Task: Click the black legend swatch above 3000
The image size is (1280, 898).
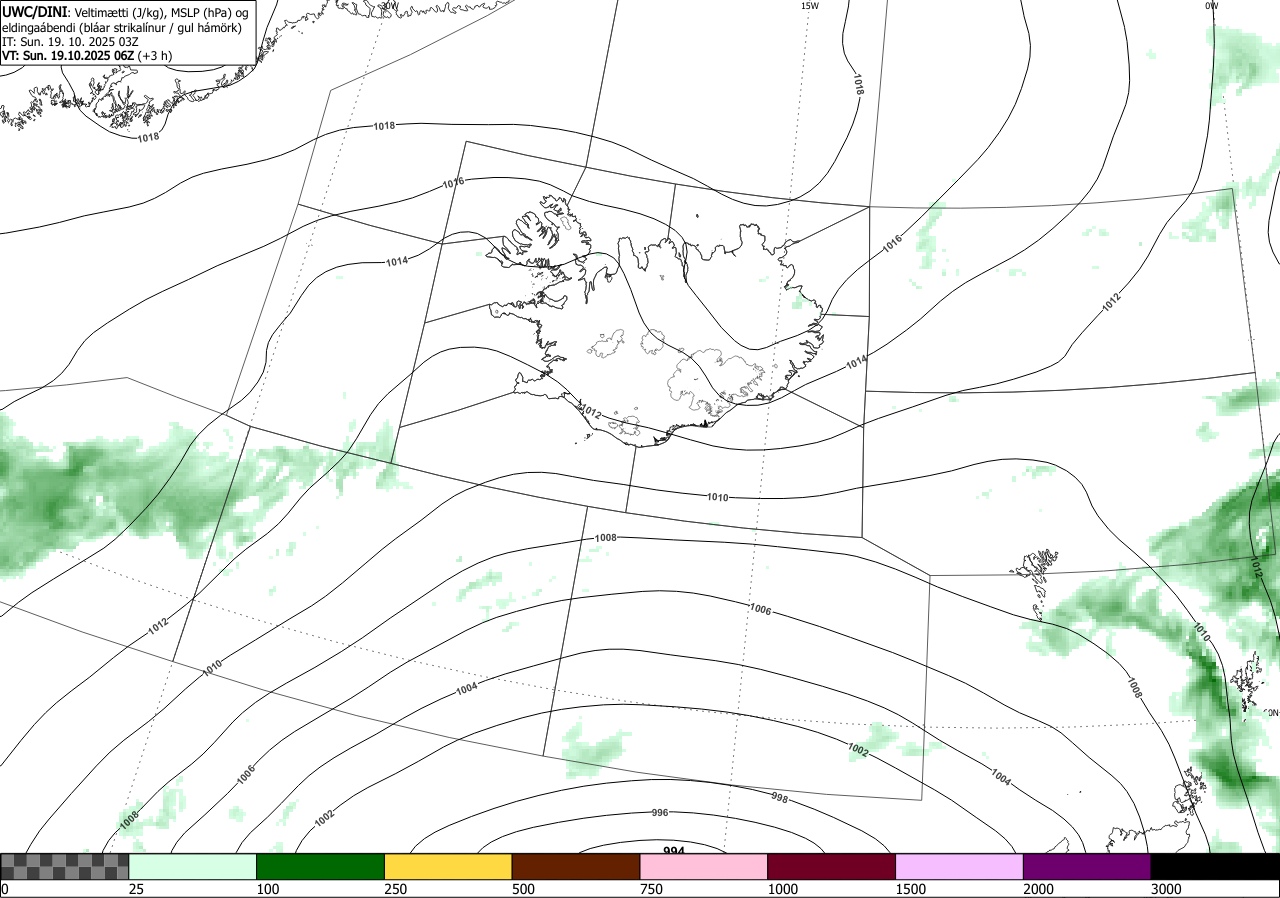Action: tap(1215, 866)
